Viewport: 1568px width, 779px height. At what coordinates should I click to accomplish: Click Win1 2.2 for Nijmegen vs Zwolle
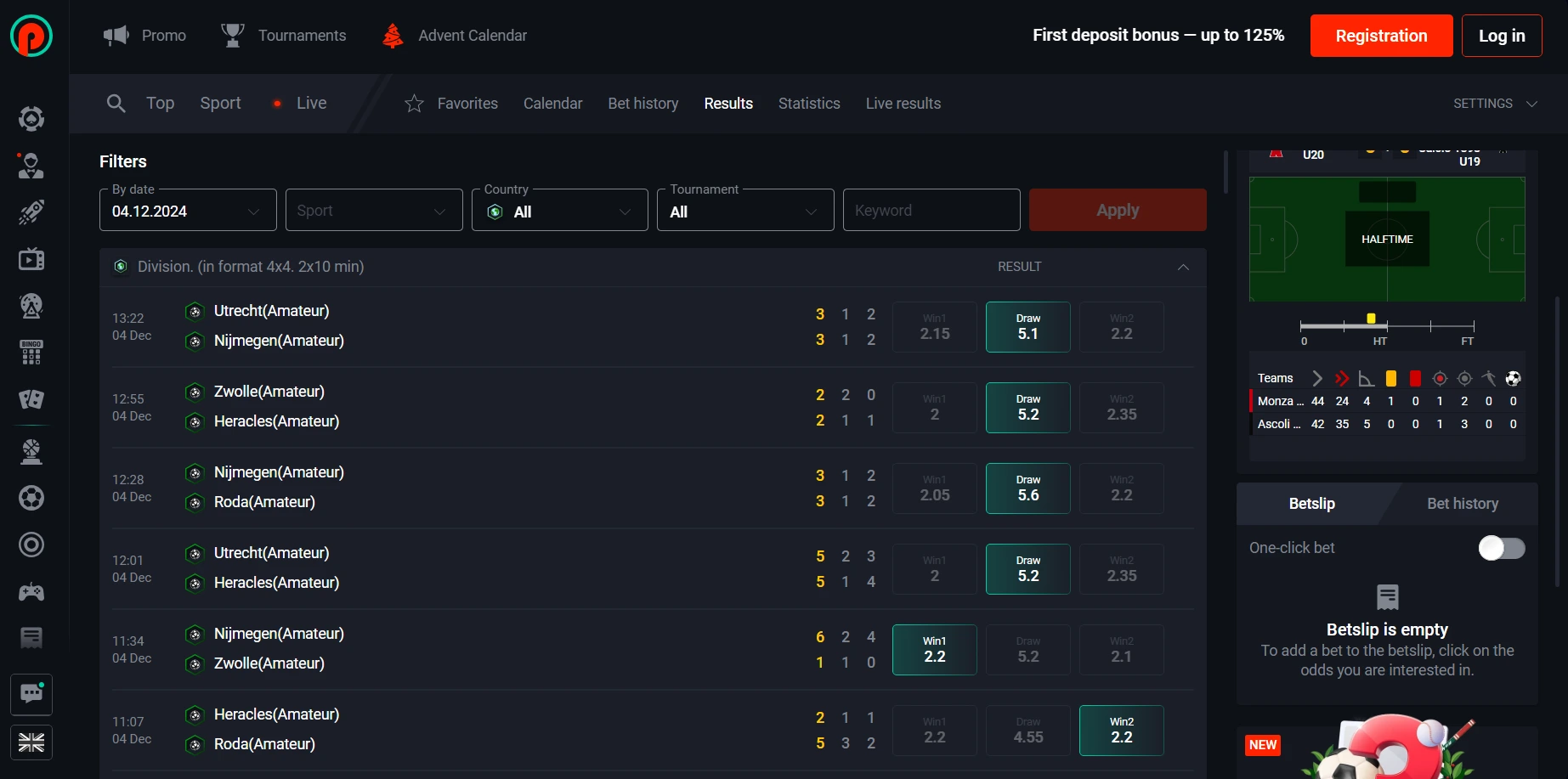point(935,650)
